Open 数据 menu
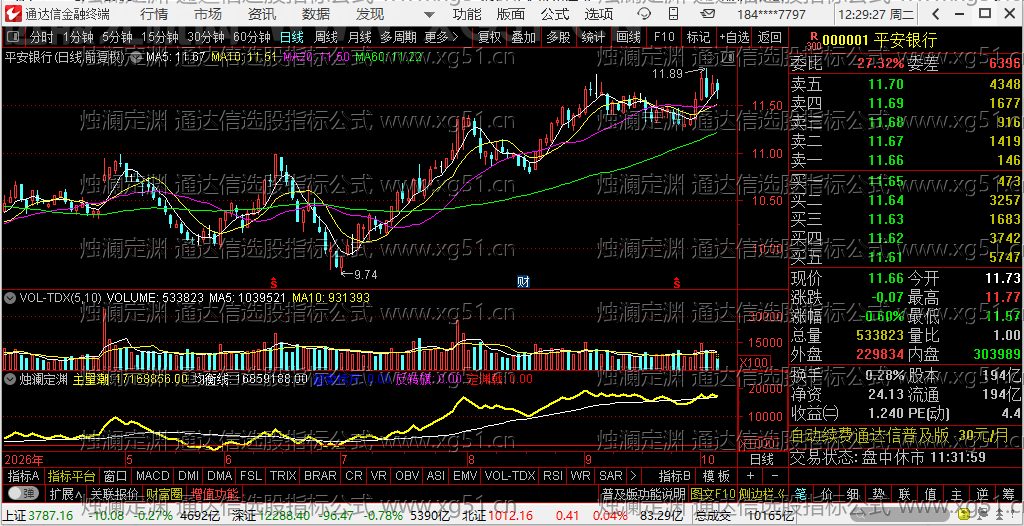 point(316,14)
